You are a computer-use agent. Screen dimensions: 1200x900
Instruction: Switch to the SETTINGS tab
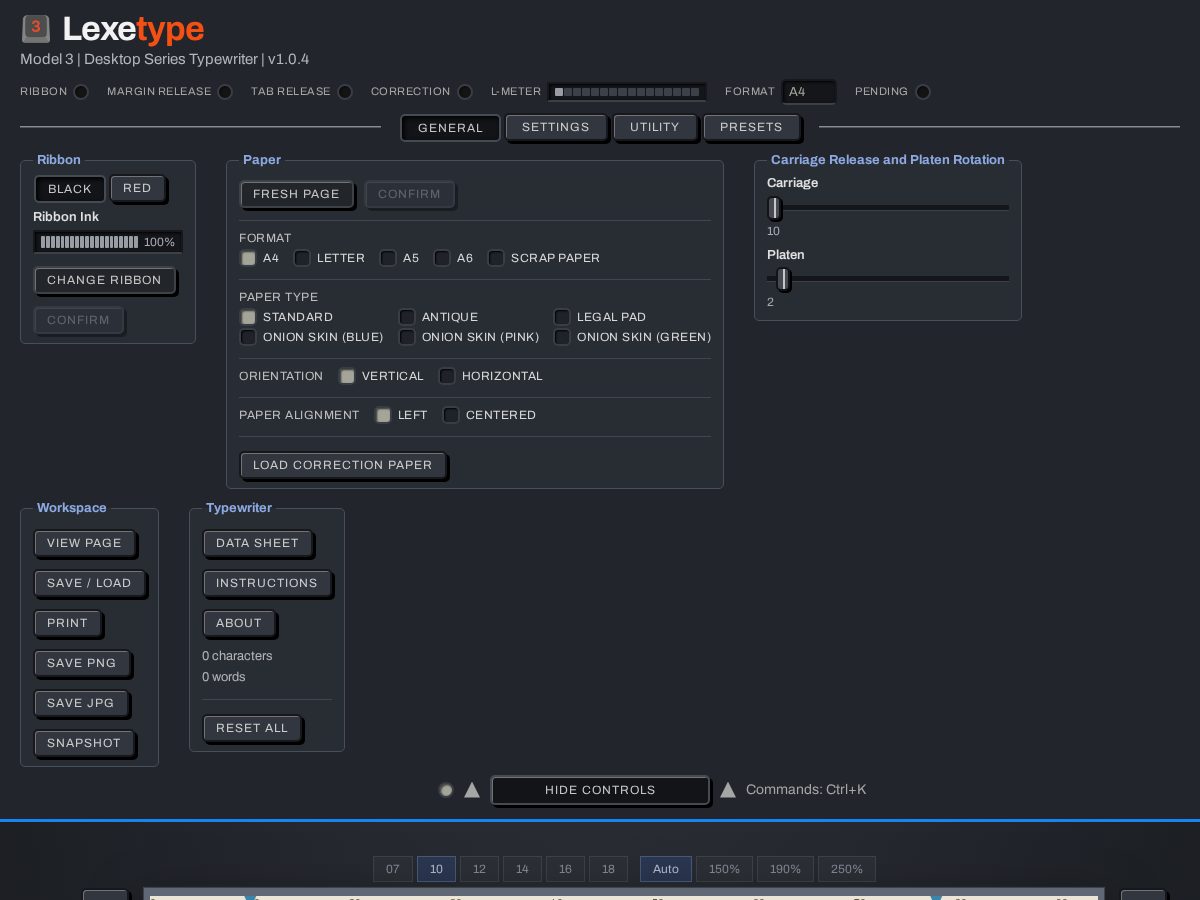[556, 127]
